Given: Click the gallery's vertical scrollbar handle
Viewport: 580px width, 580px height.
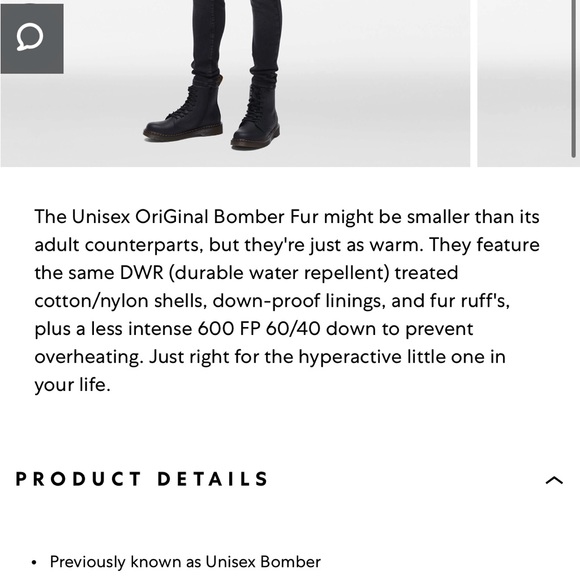Looking at the screenshot, I should (x=574, y=78).
